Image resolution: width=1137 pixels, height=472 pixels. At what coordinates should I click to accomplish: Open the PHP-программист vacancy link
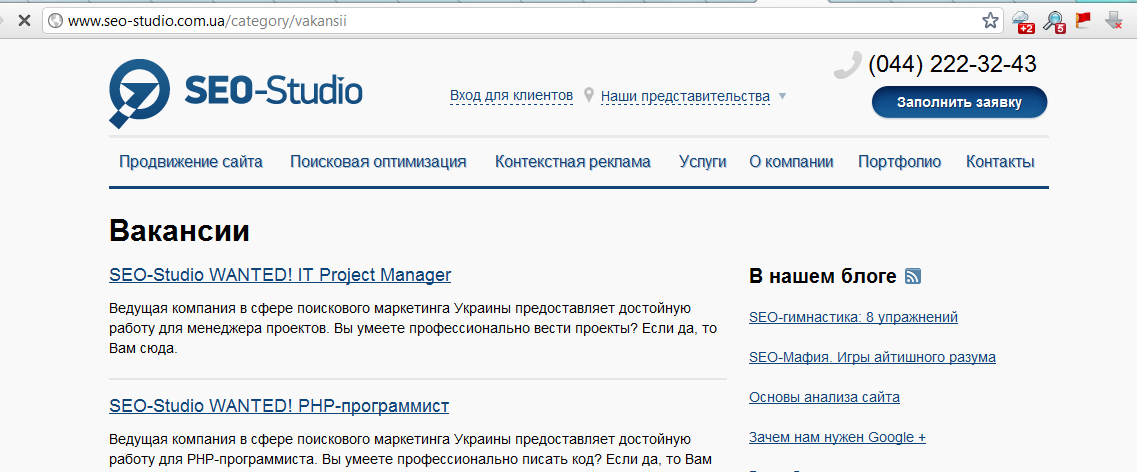[279, 406]
